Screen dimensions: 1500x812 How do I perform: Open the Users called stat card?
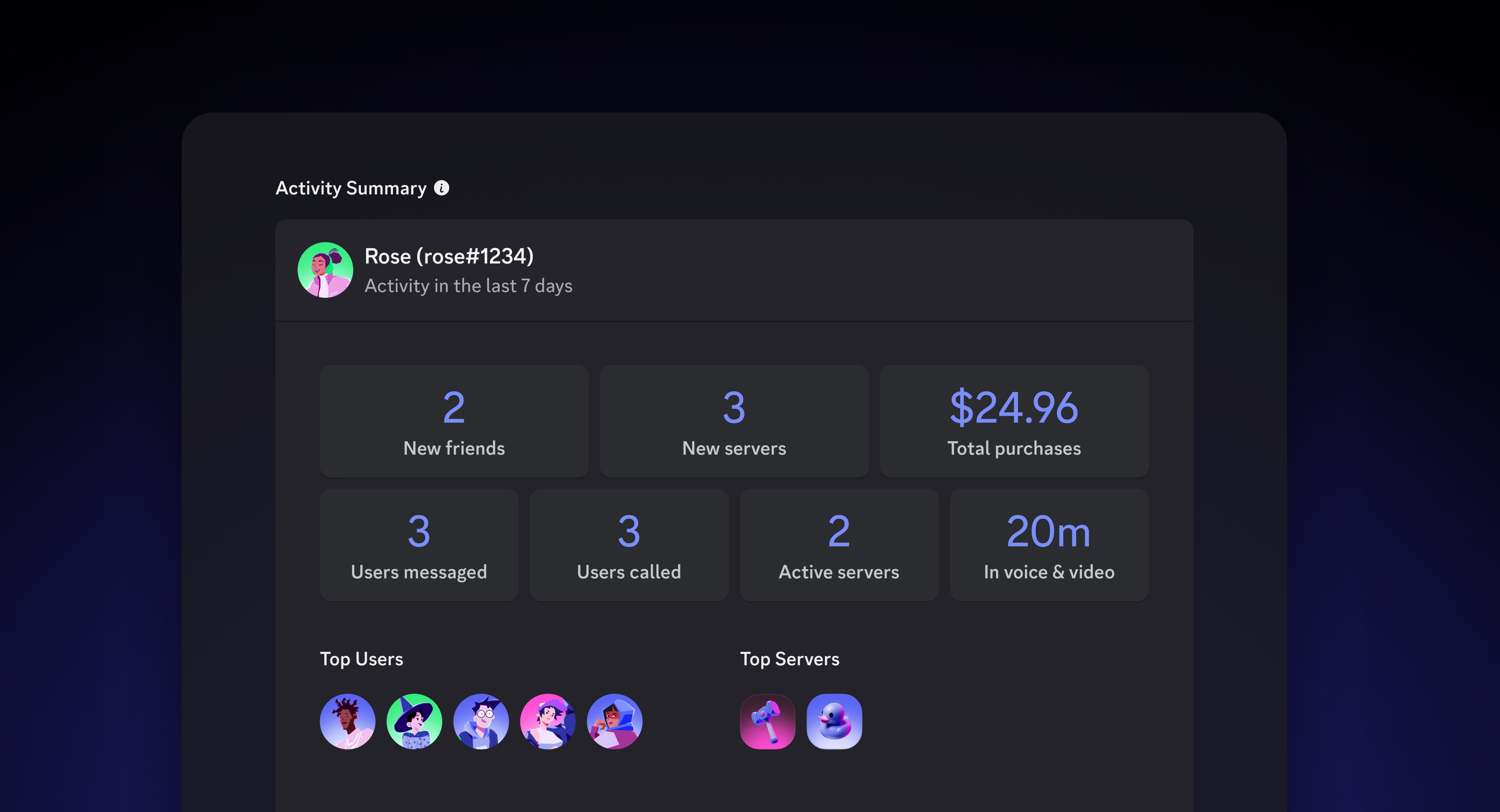[629, 544]
